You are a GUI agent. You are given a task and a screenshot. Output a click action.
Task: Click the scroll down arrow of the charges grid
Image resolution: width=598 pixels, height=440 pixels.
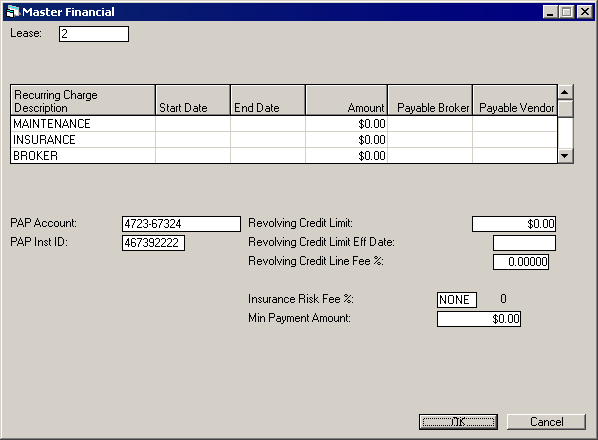[x=565, y=156]
